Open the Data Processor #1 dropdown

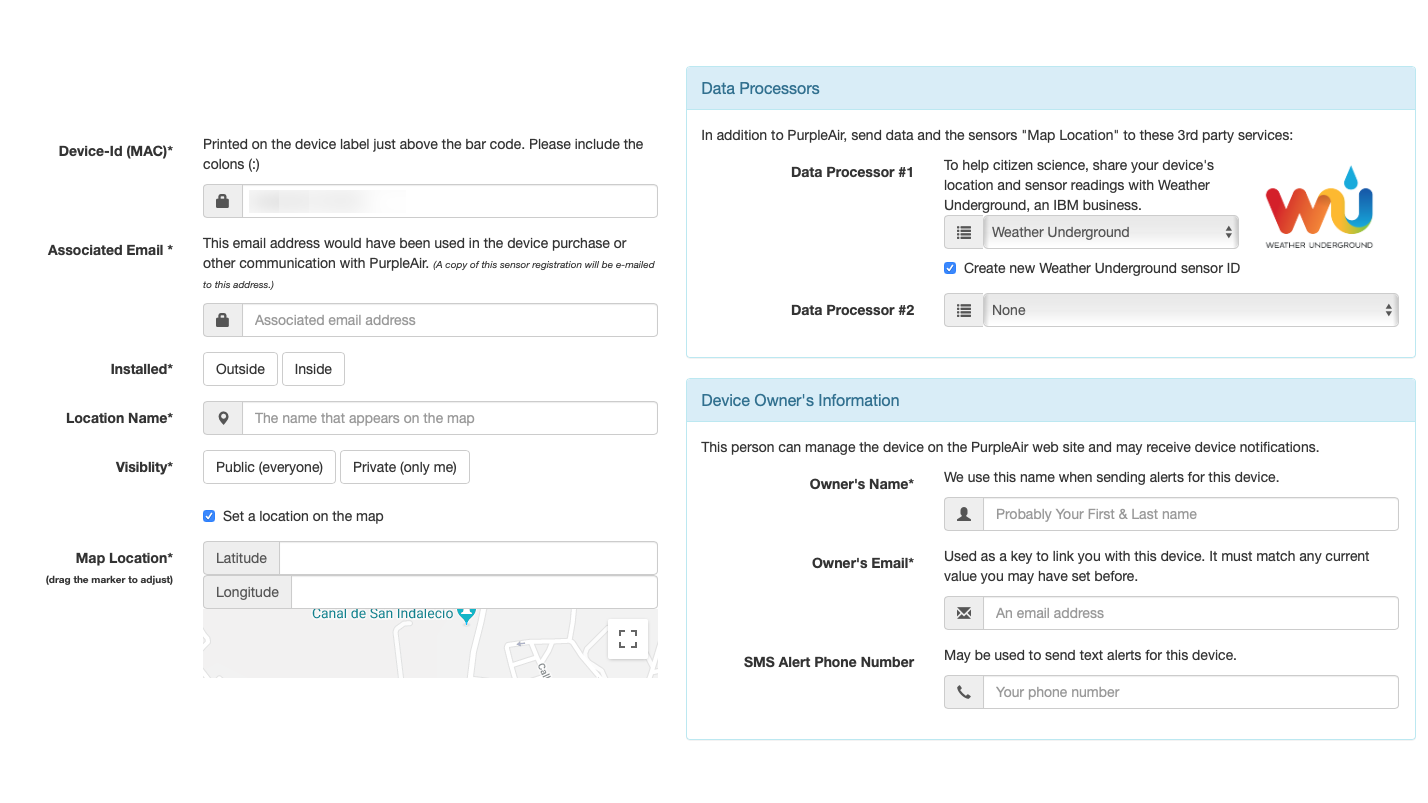[1111, 232]
